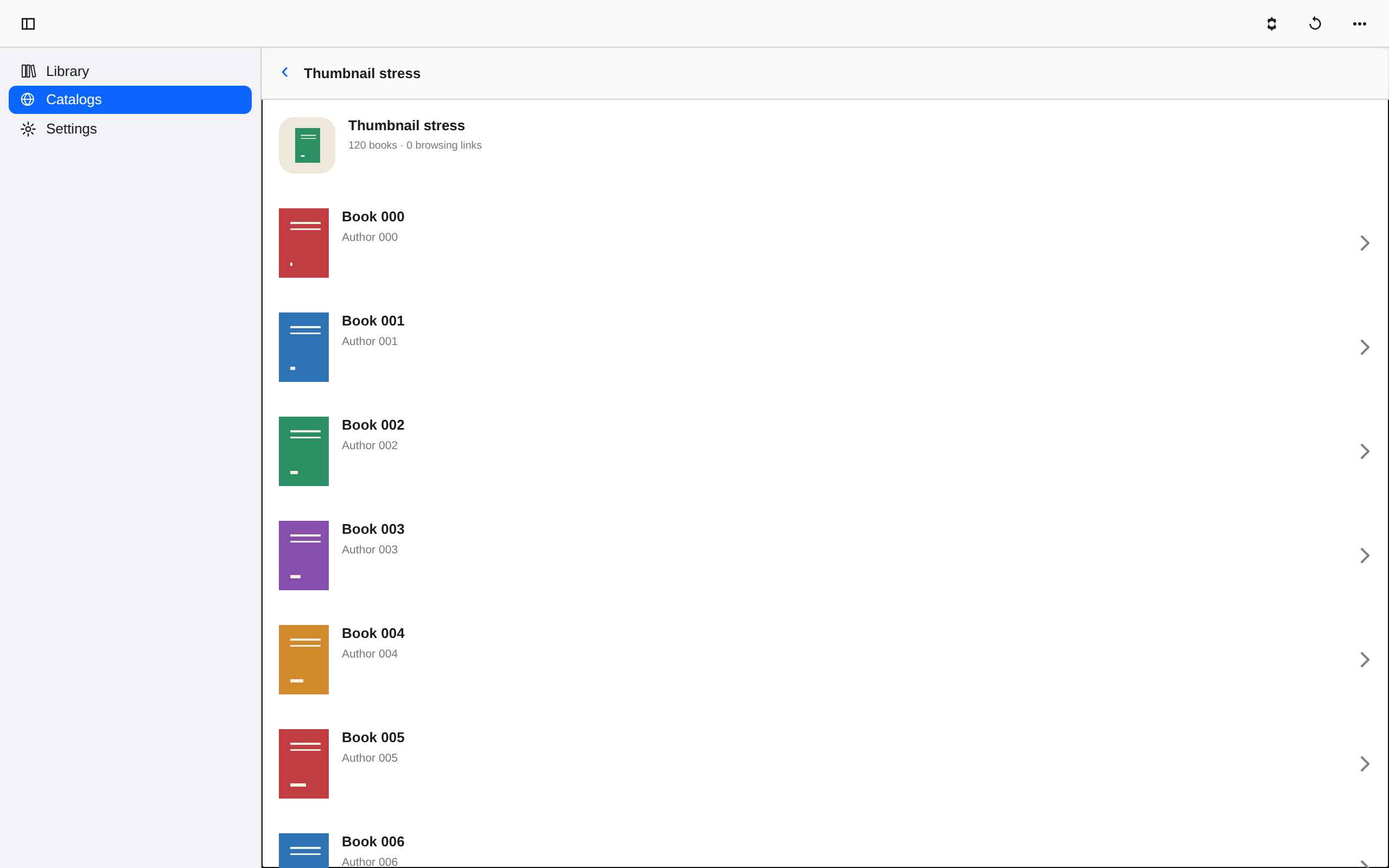Select the Catalogs sidebar item

[130, 99]
